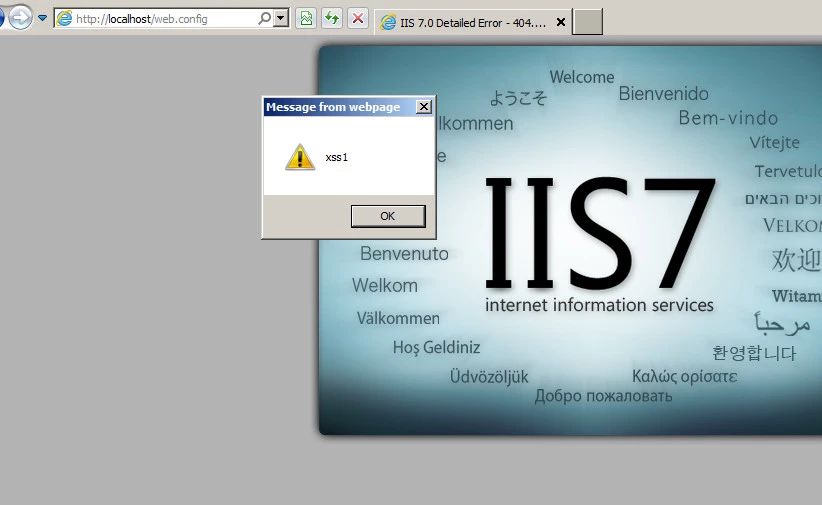The image size is (822, 505).
Task: Click the compatibility view icon
Action: [306, 19]
